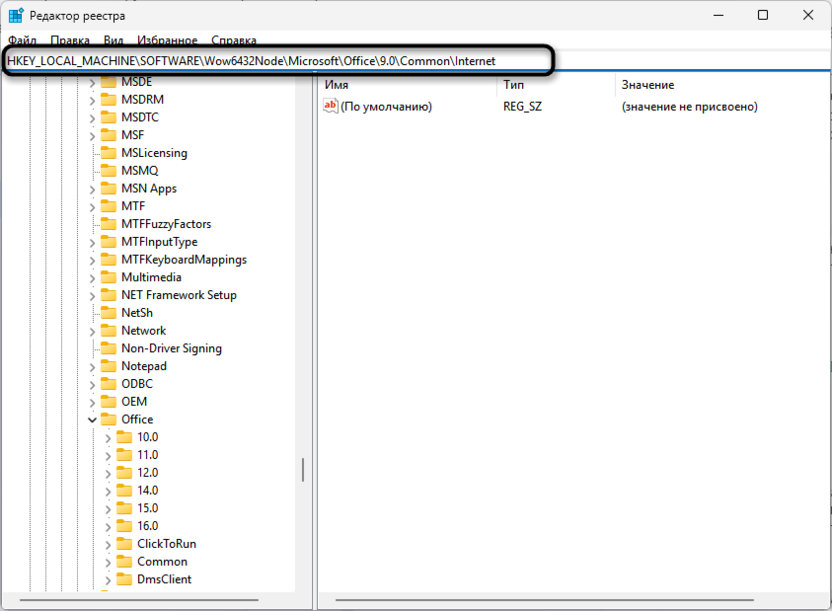
Task: Expand the MTFInputType key
Action: 92,242
